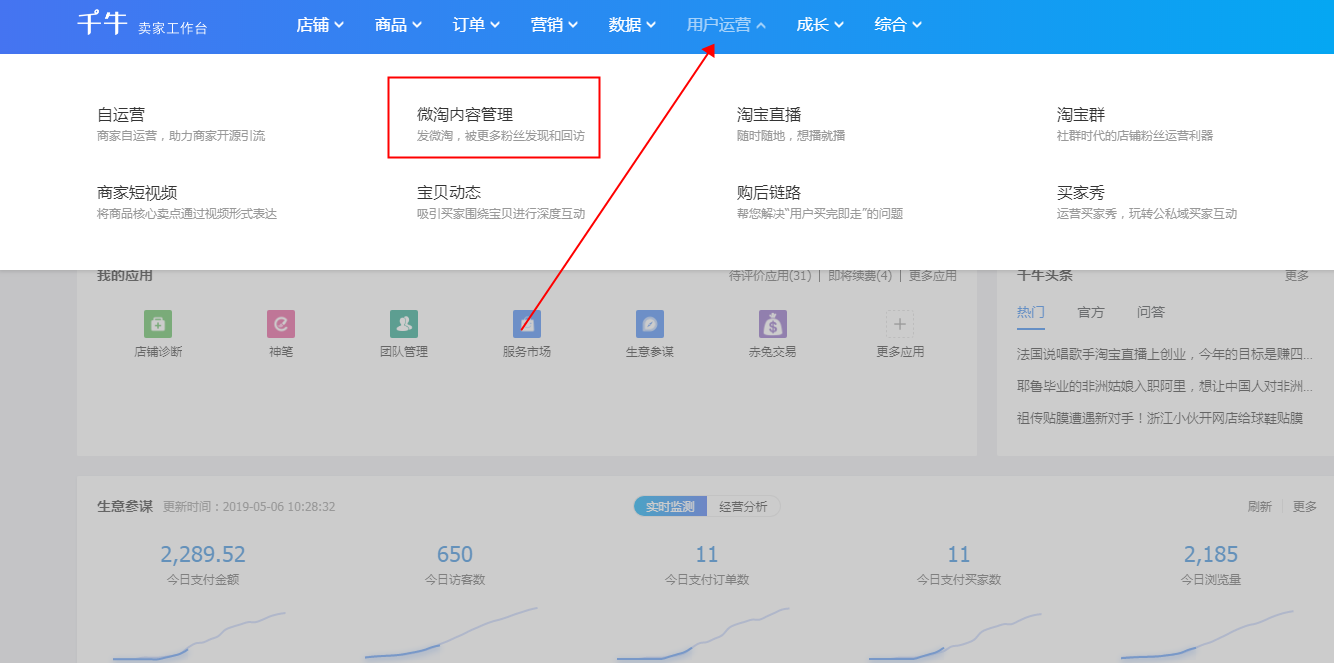Switch to the 官方 tab
This screenshot has width=1334, height=663.
pos(1091,312)
